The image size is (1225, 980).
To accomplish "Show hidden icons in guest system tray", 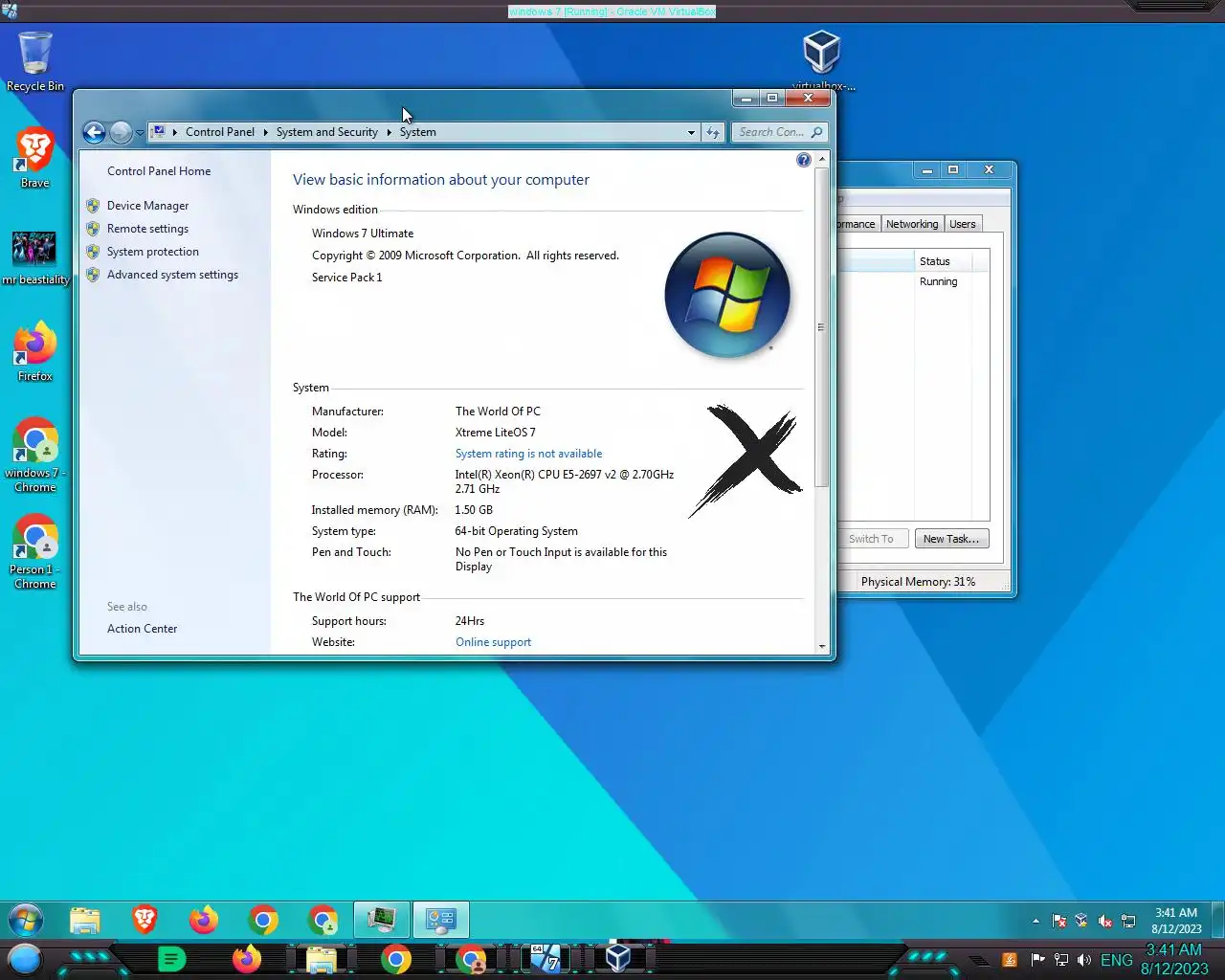I will point(1036,922).
